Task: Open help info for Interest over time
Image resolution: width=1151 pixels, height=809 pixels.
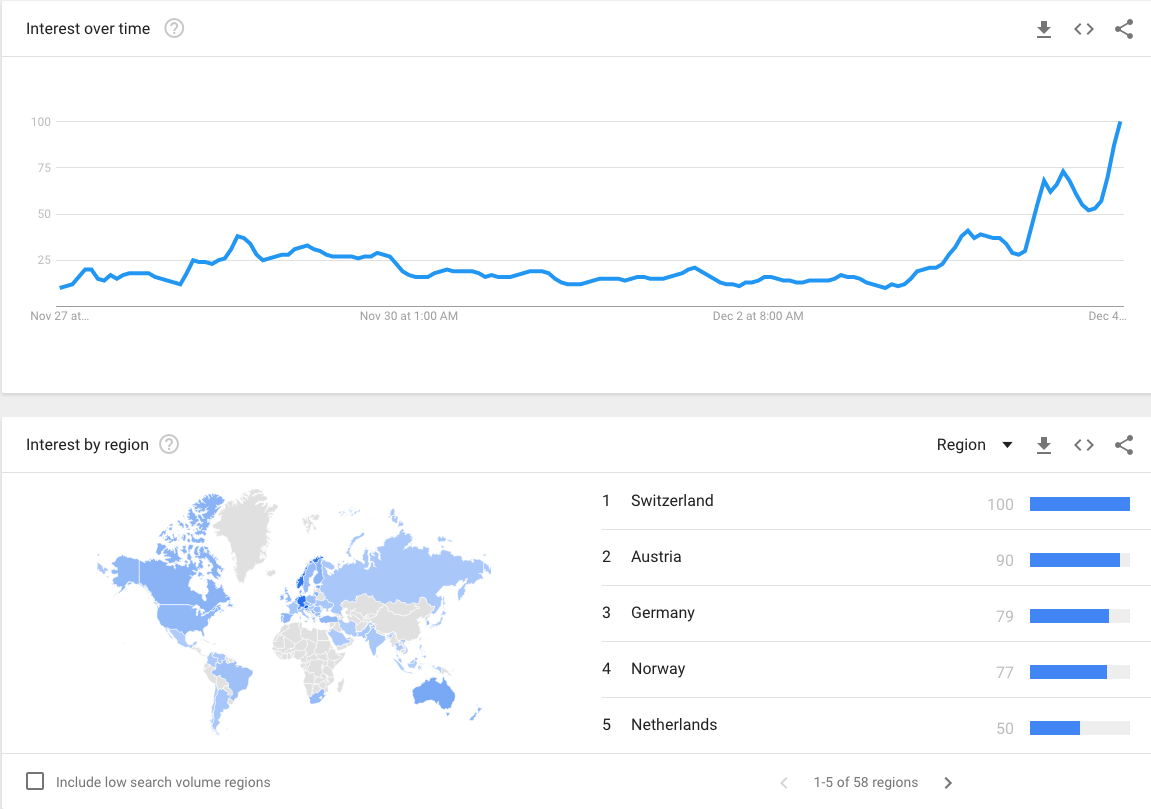Action: 174,28
